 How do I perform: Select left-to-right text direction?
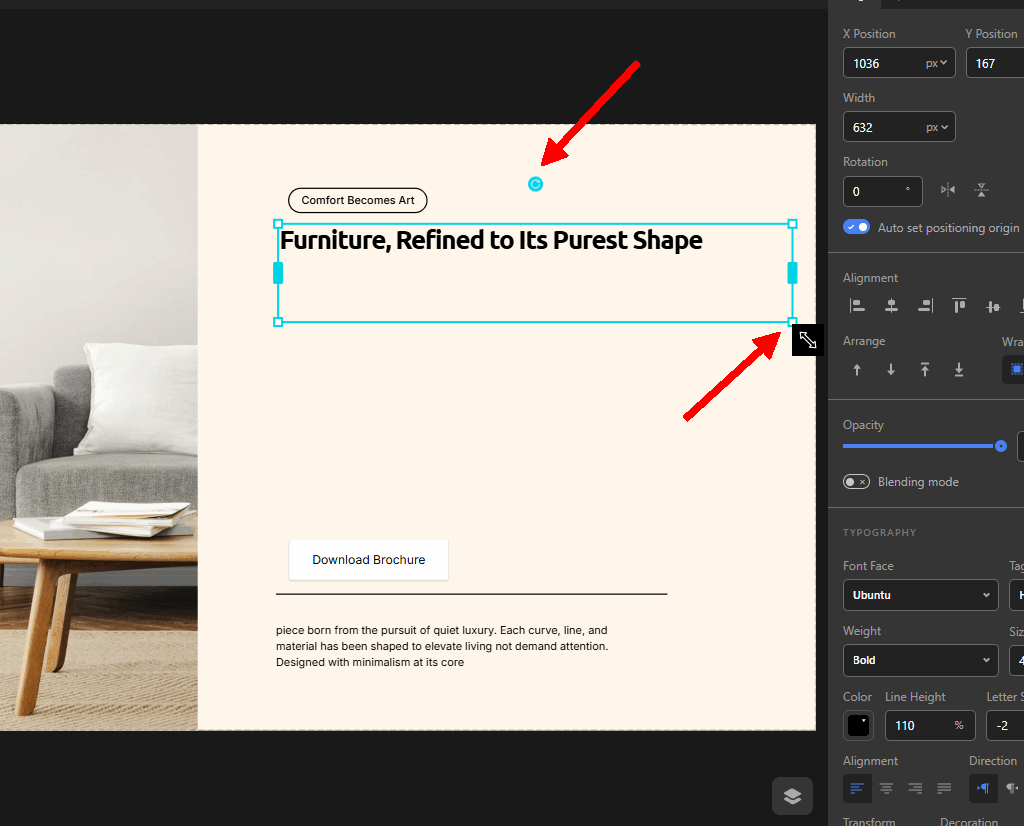(983, 788)
